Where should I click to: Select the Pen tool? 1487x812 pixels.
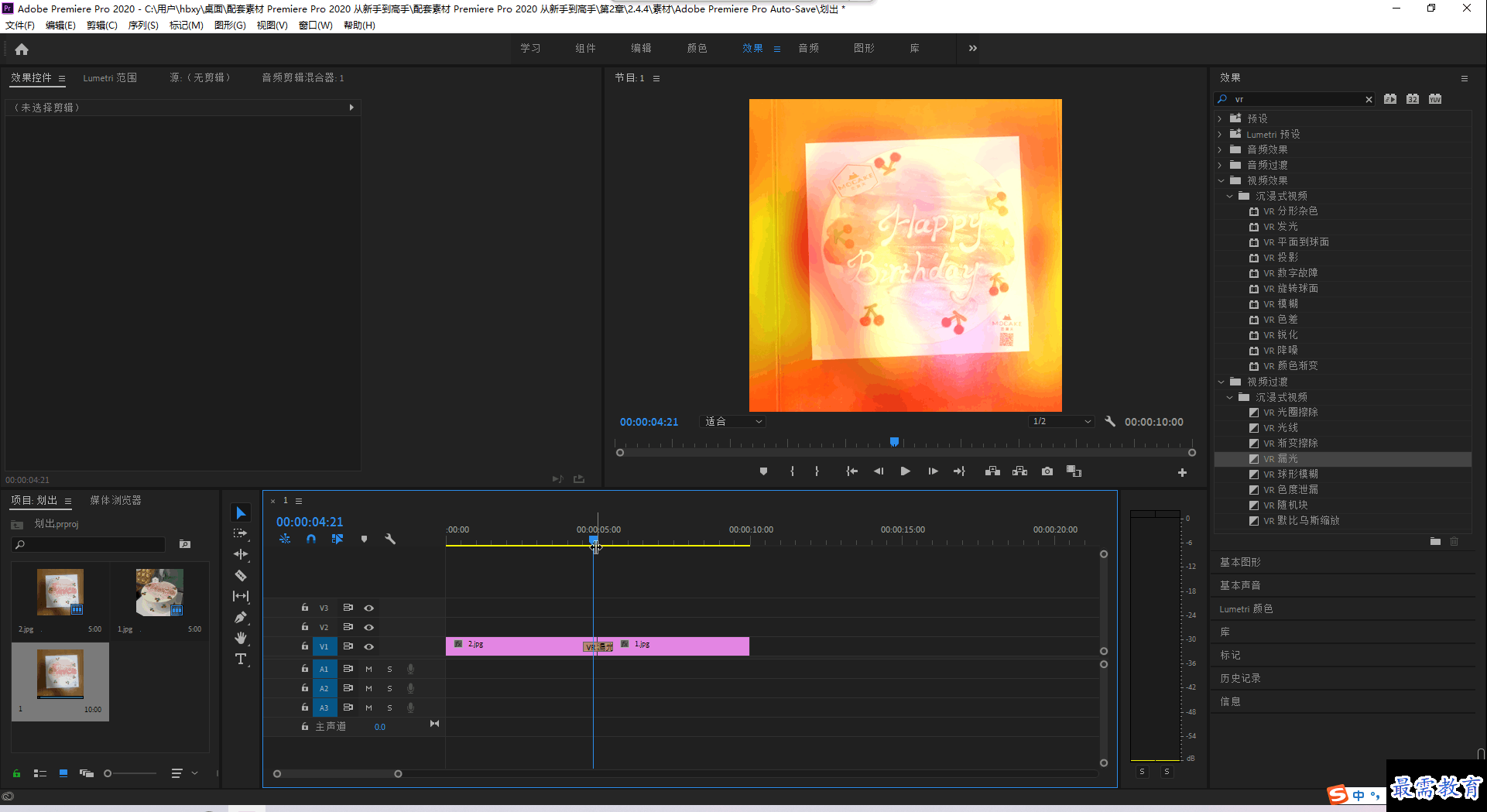click(x=241, y=617)
